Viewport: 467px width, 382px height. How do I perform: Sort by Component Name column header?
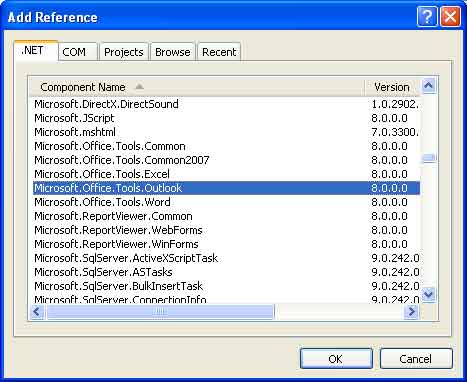[197, 87]
